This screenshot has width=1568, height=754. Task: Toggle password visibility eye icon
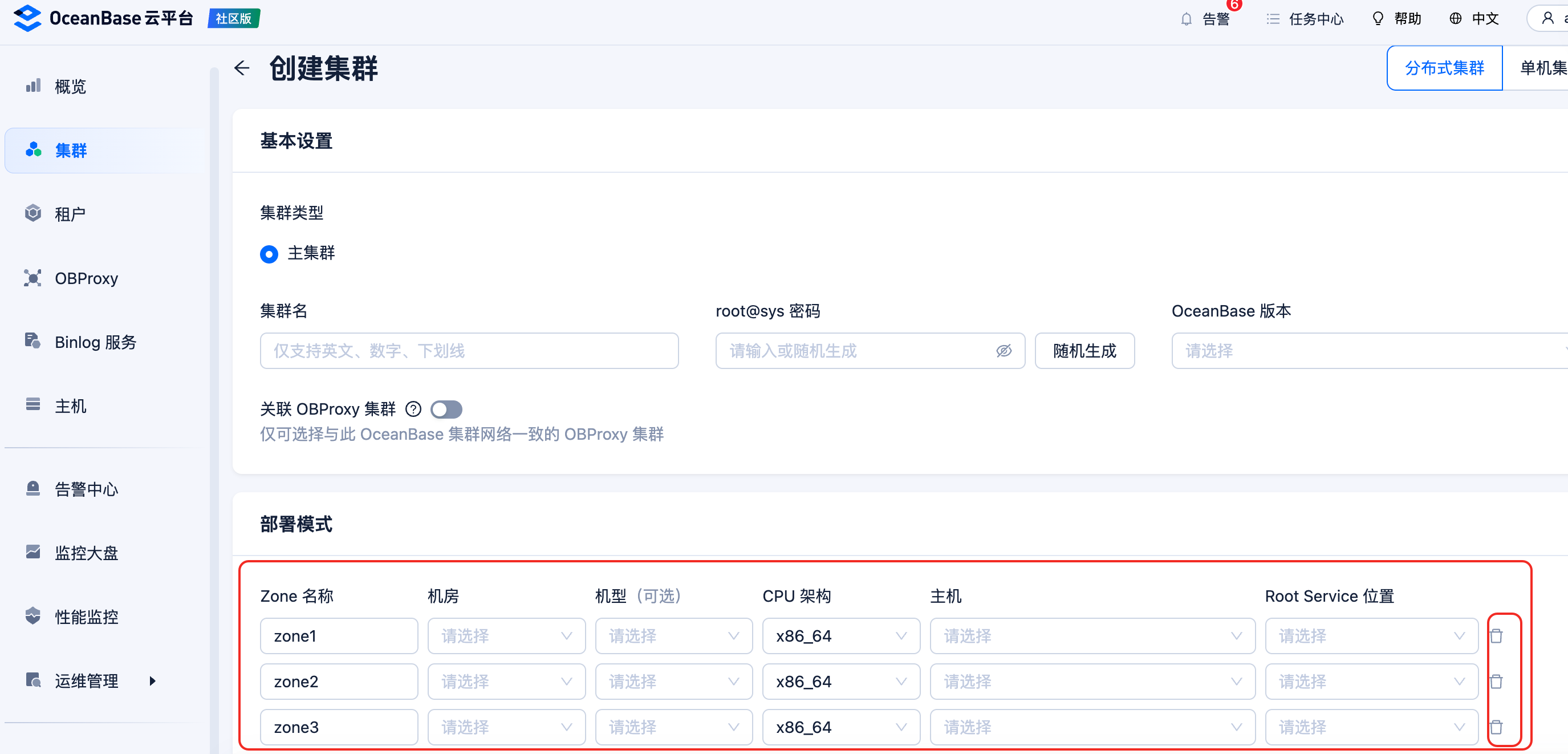1003,351
